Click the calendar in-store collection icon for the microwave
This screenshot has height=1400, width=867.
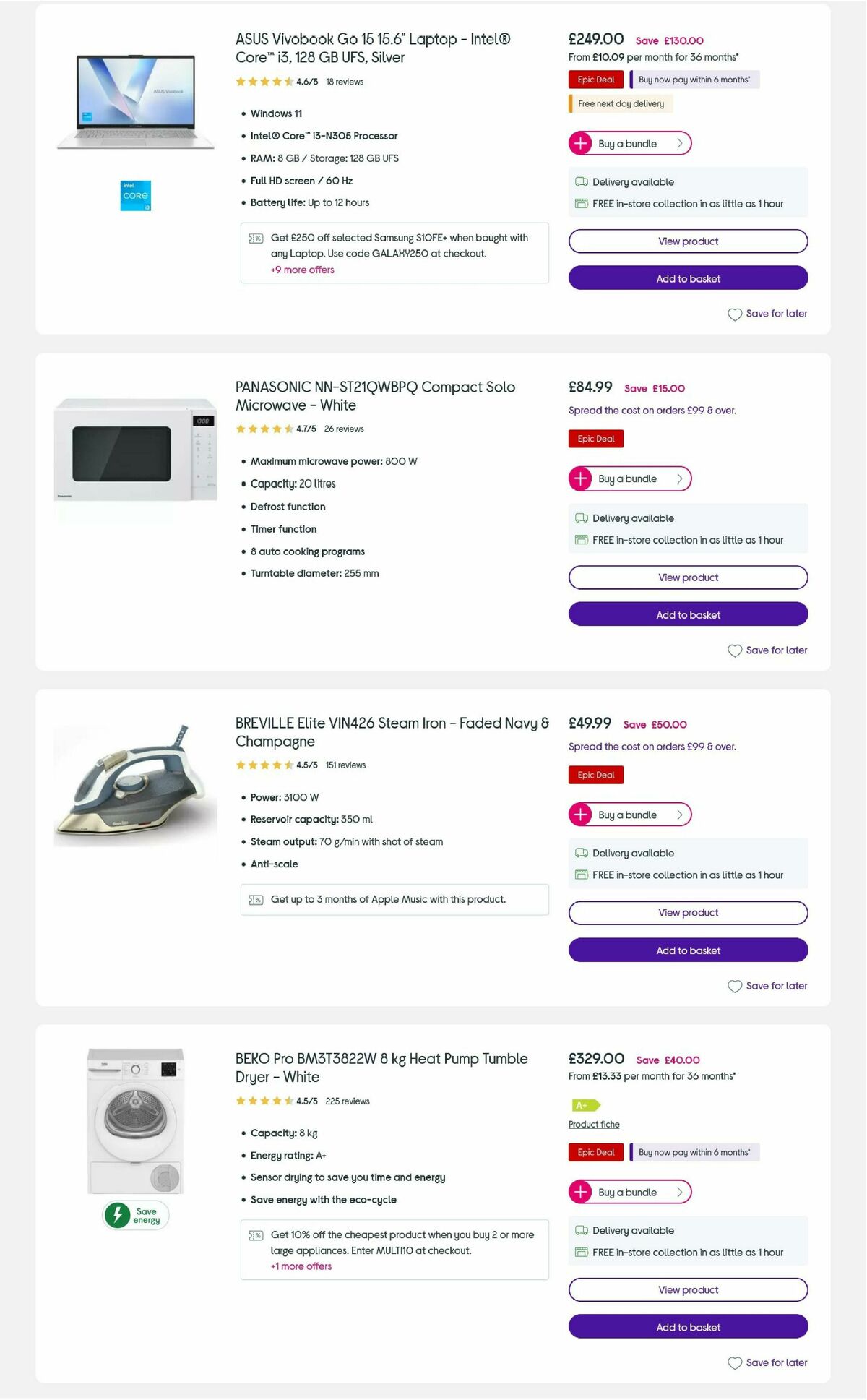click(581, 540)
